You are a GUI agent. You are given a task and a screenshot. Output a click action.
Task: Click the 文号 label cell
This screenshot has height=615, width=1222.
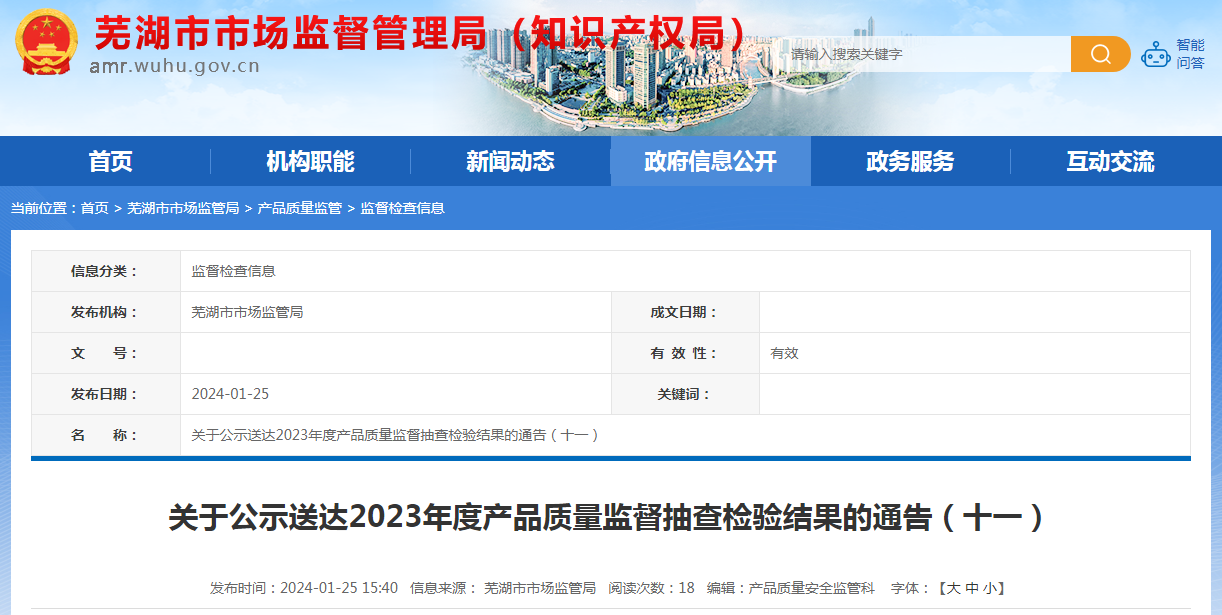click(x=105, y=353)
